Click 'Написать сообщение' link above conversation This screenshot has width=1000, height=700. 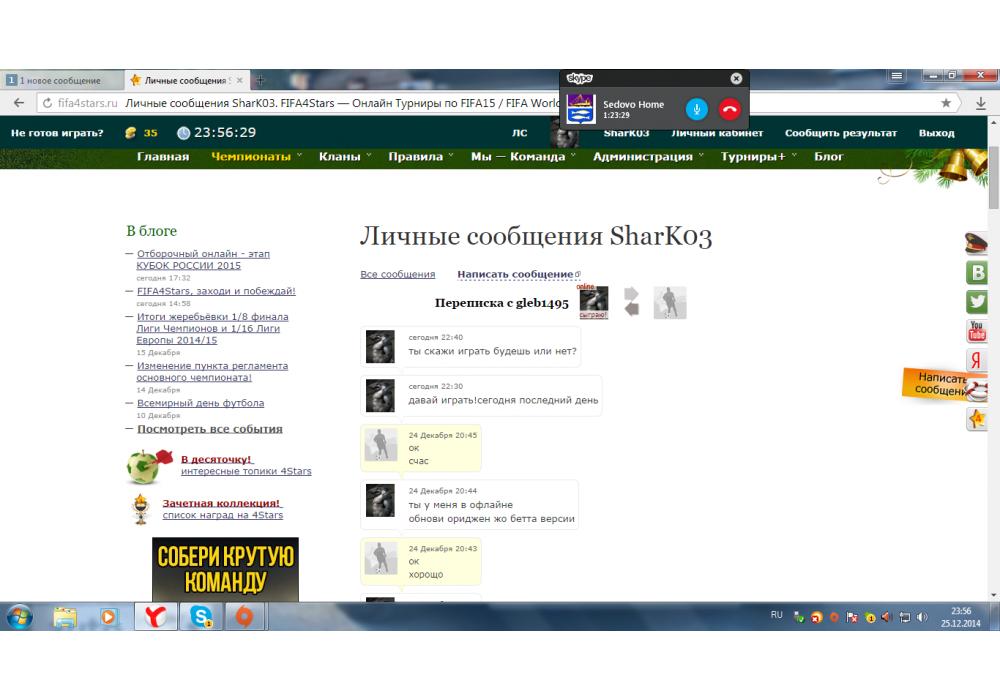515,274
